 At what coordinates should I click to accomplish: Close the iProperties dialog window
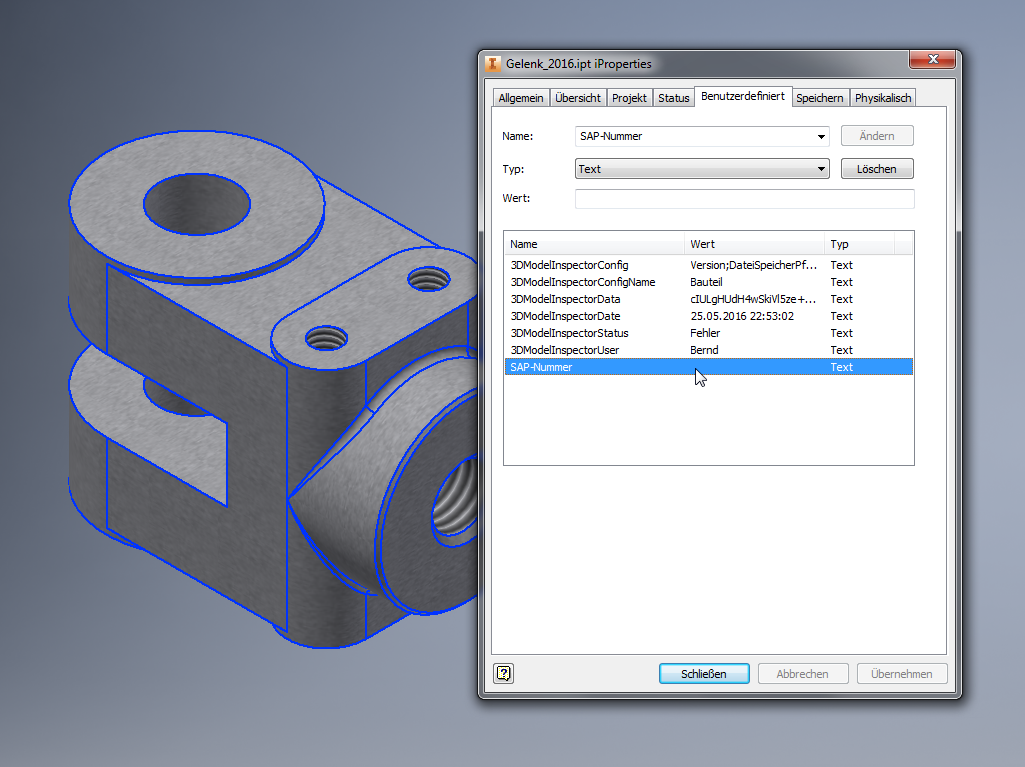pyautogui.click(x=932, y=60)
